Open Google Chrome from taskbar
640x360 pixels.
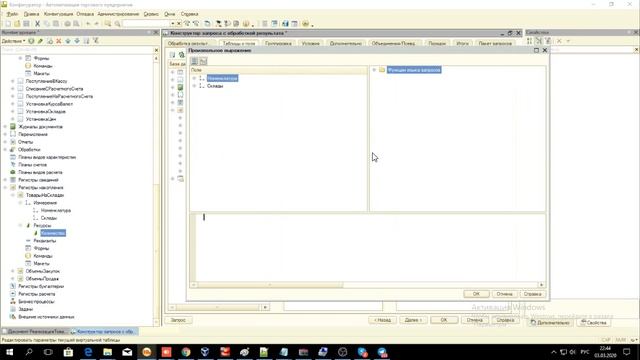point(186,351)
